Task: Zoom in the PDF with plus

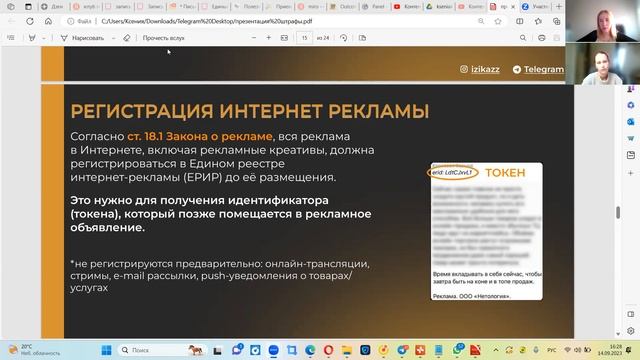Action: [269, 38]
